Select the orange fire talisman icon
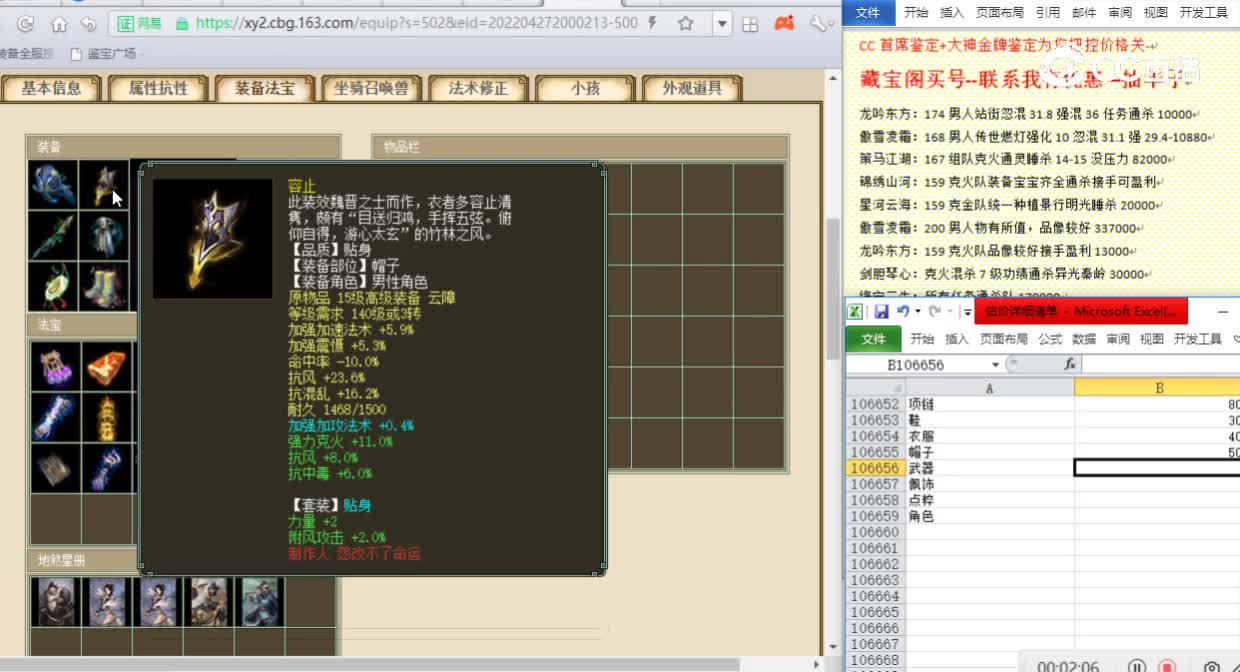The height and width of the screenshot is (672, 1240). 107,367
